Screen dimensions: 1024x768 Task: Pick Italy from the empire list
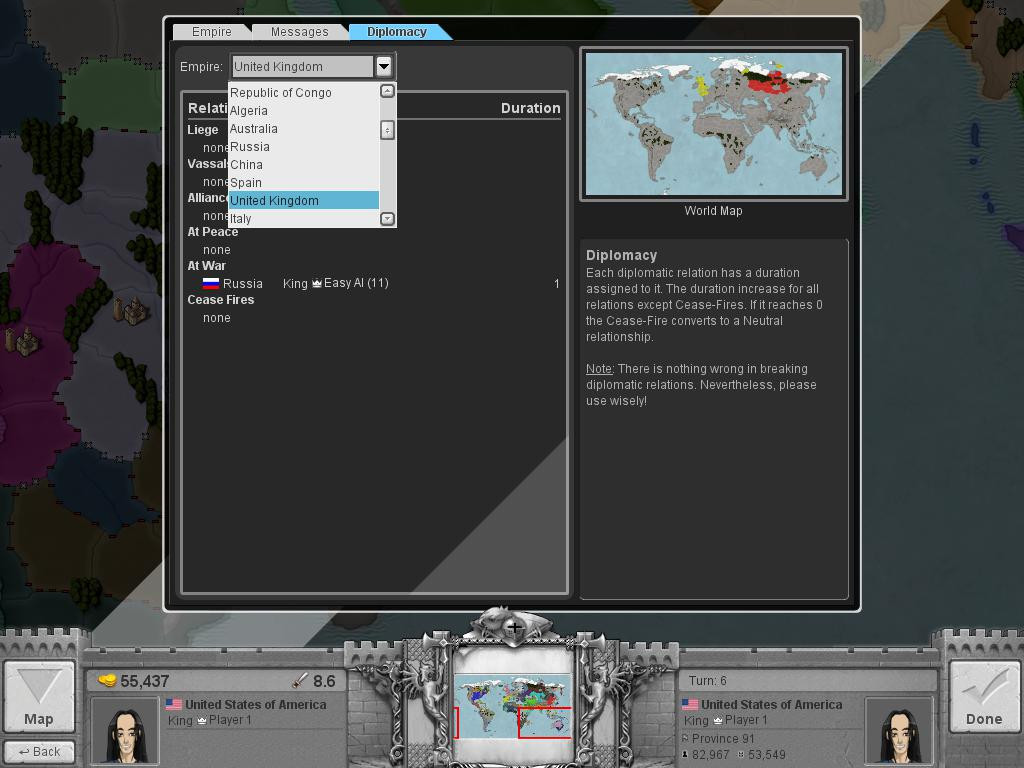(304, 218)
